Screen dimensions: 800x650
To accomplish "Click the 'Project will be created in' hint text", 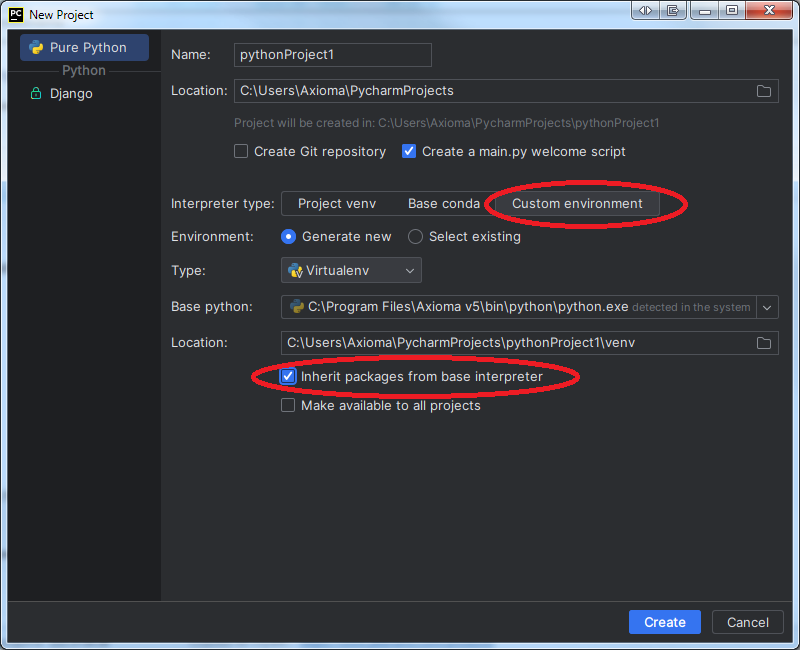I will click(x=446, y=123).
